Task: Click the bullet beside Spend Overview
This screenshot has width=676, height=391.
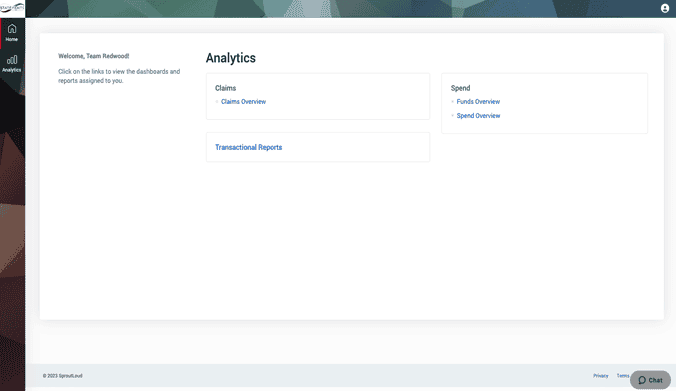Action: [452, 116]
